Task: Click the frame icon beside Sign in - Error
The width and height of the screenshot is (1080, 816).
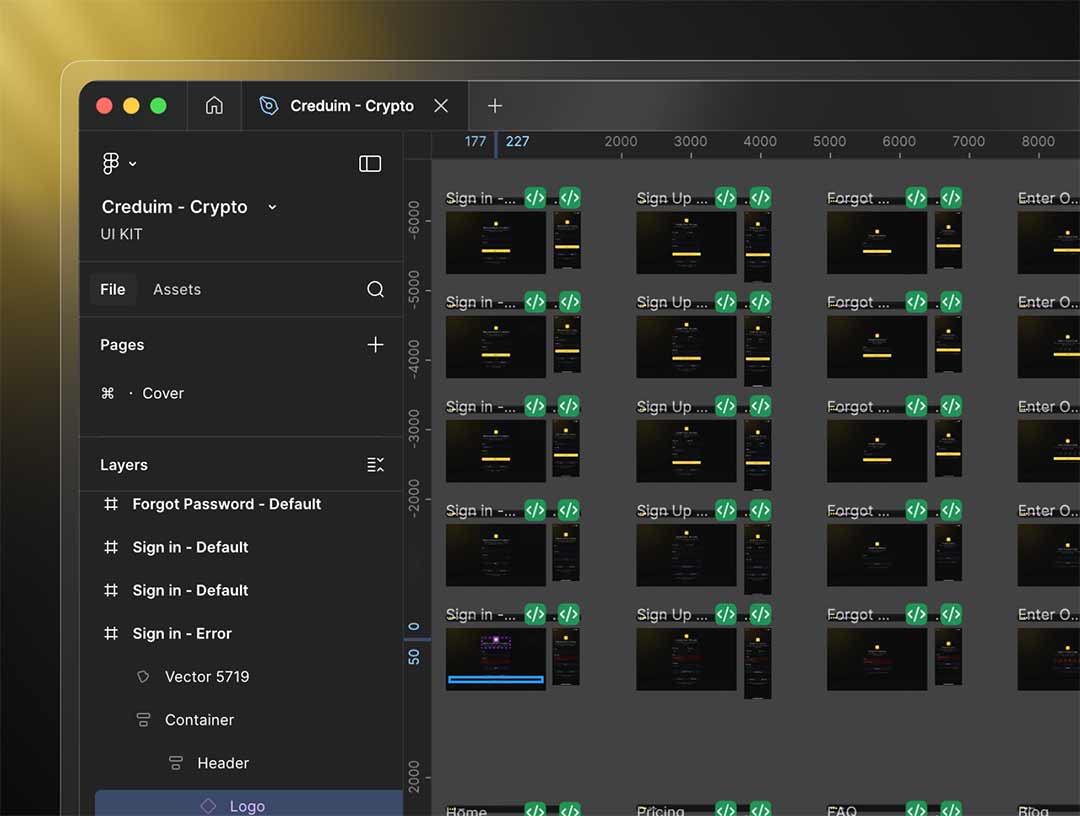Action: tap(111, 634)
